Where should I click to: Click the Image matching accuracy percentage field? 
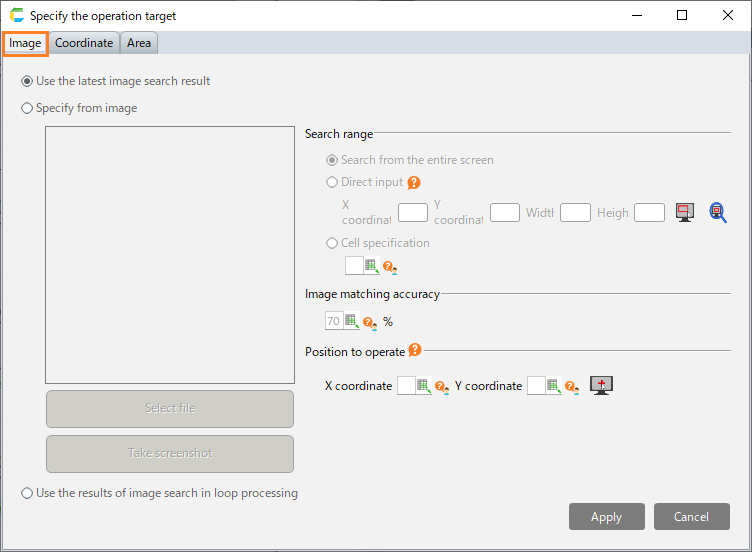[x=333, y=321]
